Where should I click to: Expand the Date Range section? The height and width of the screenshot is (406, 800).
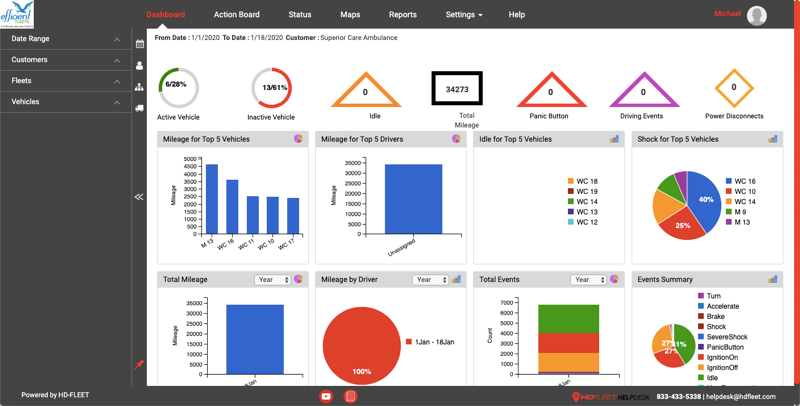[x=66, y=39]
